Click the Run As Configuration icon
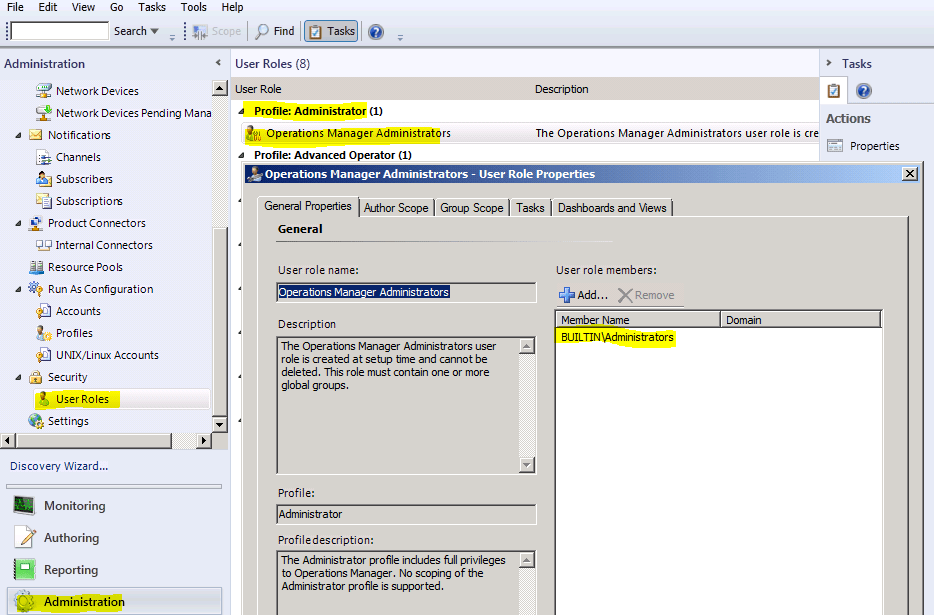Image resolution: width=934 pixels, height=615 pixels. [36, 289]
